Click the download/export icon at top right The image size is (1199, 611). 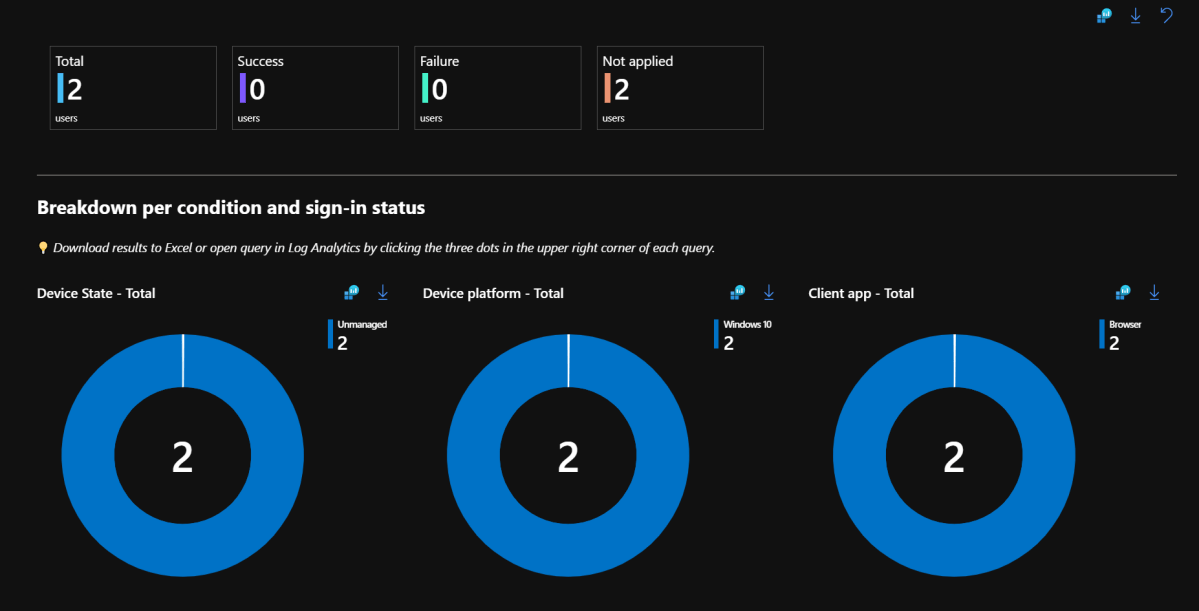click(x=1135, y=16)
